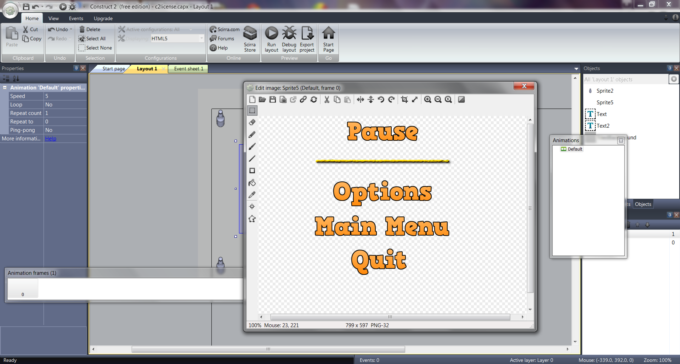Screen dimensions: 680x364
Task: Click the Crop image icon
Action: [404, 99]
